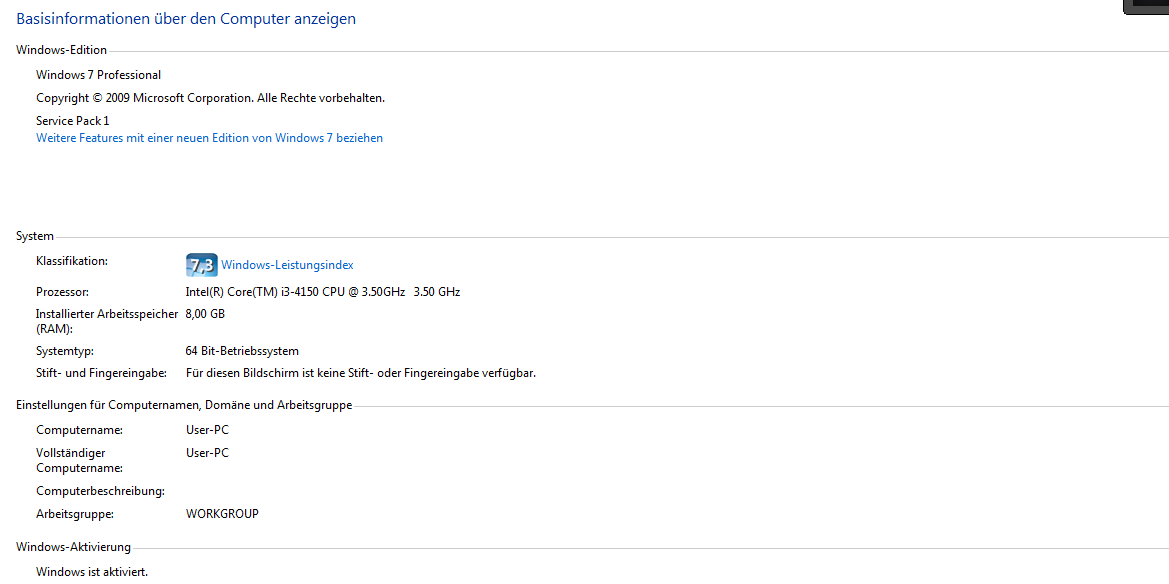
Task: Click the 'Einstellungen für Computernamen, Domäne und Arbeitsgruppe' header
Action: 184,406
